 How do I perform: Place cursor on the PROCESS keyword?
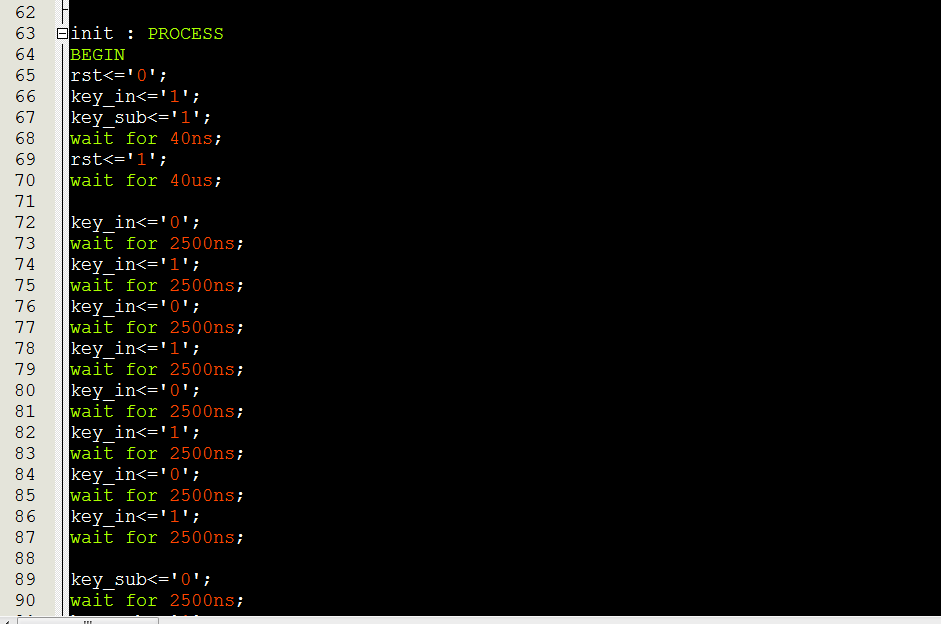185,34
